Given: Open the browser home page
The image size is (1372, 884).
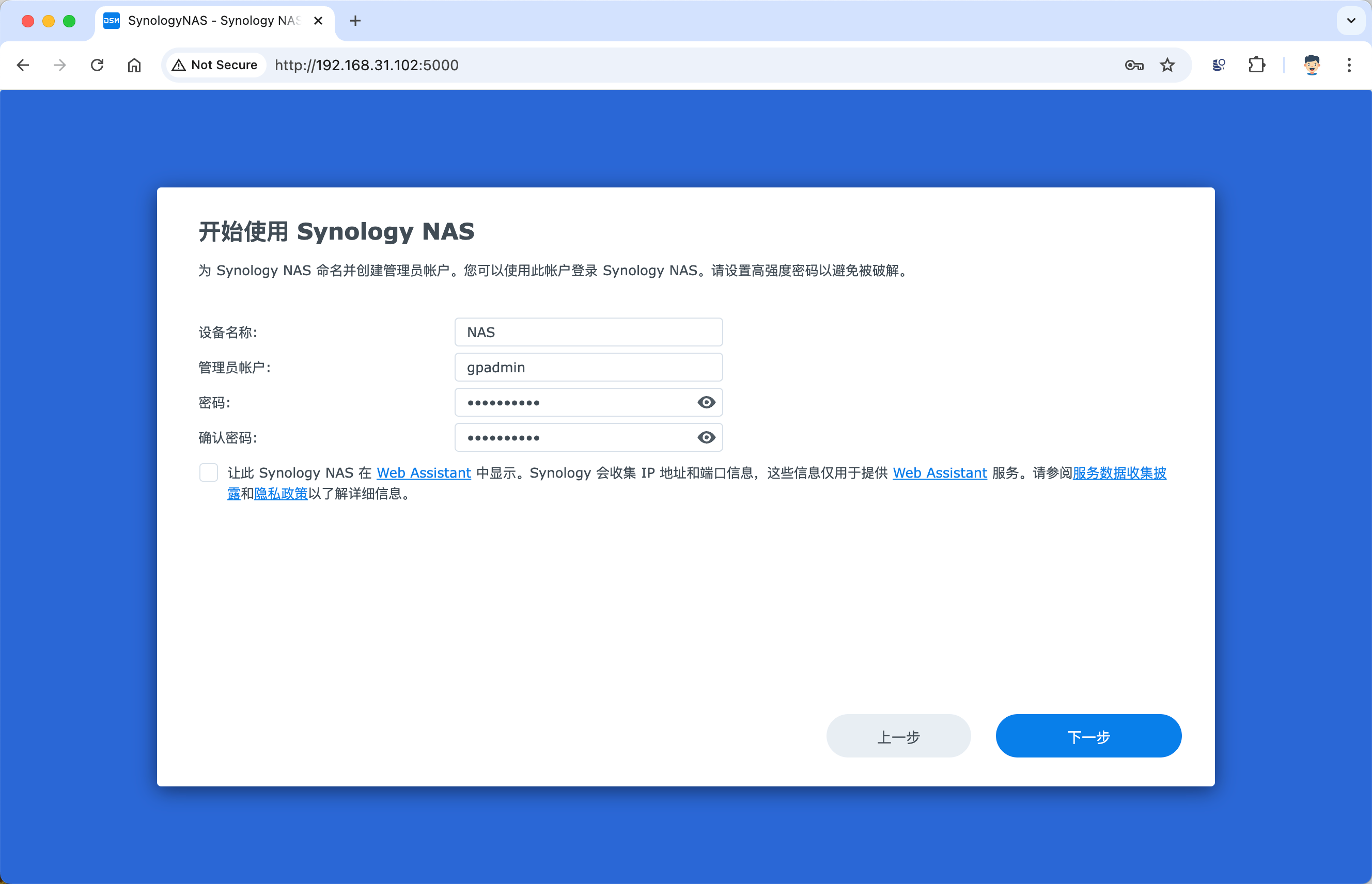Looking at the screenshot, I should tap(134, 65).
